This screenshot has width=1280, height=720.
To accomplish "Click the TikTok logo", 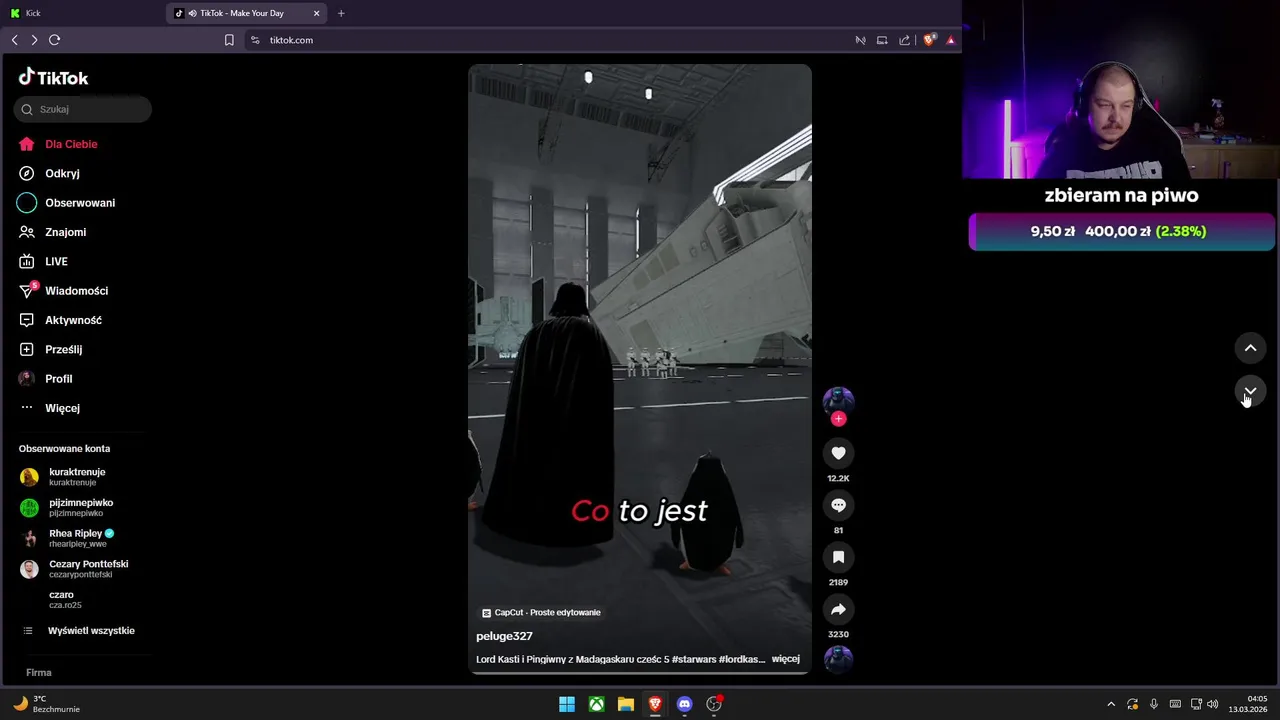I will click(53, 78).
